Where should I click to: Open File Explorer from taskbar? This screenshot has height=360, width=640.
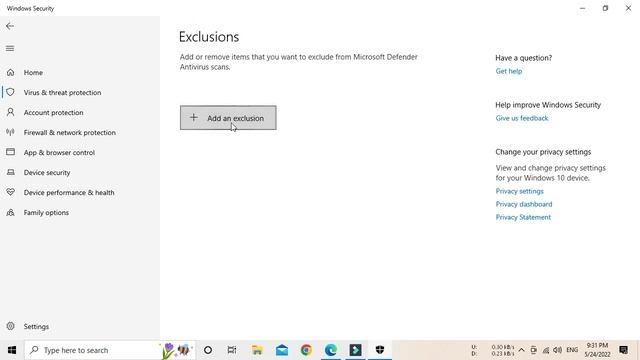257,350
